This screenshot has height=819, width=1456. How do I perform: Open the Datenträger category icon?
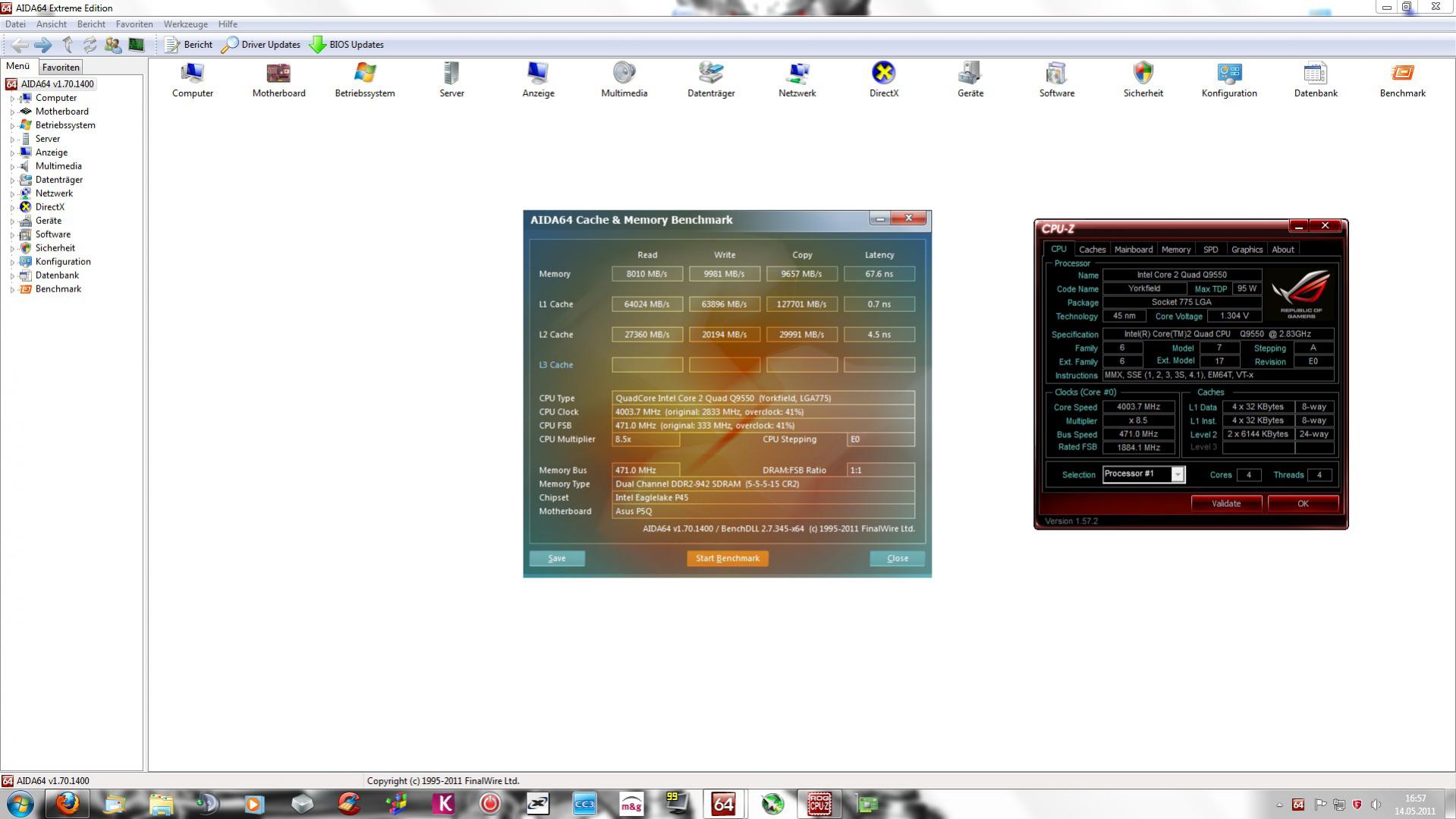click(x=711, y=80)
